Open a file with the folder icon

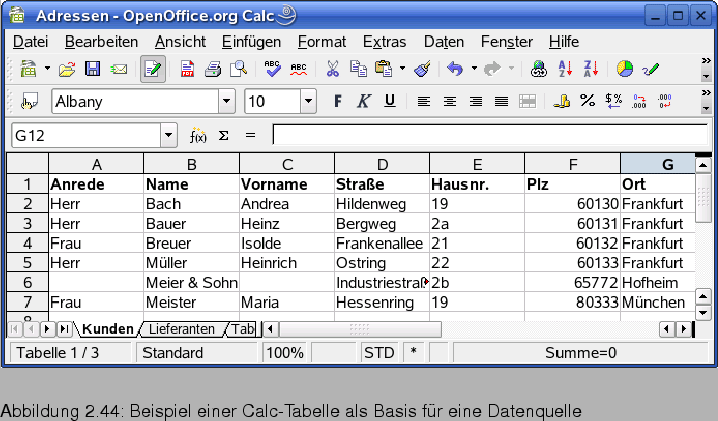pos(67,69)
